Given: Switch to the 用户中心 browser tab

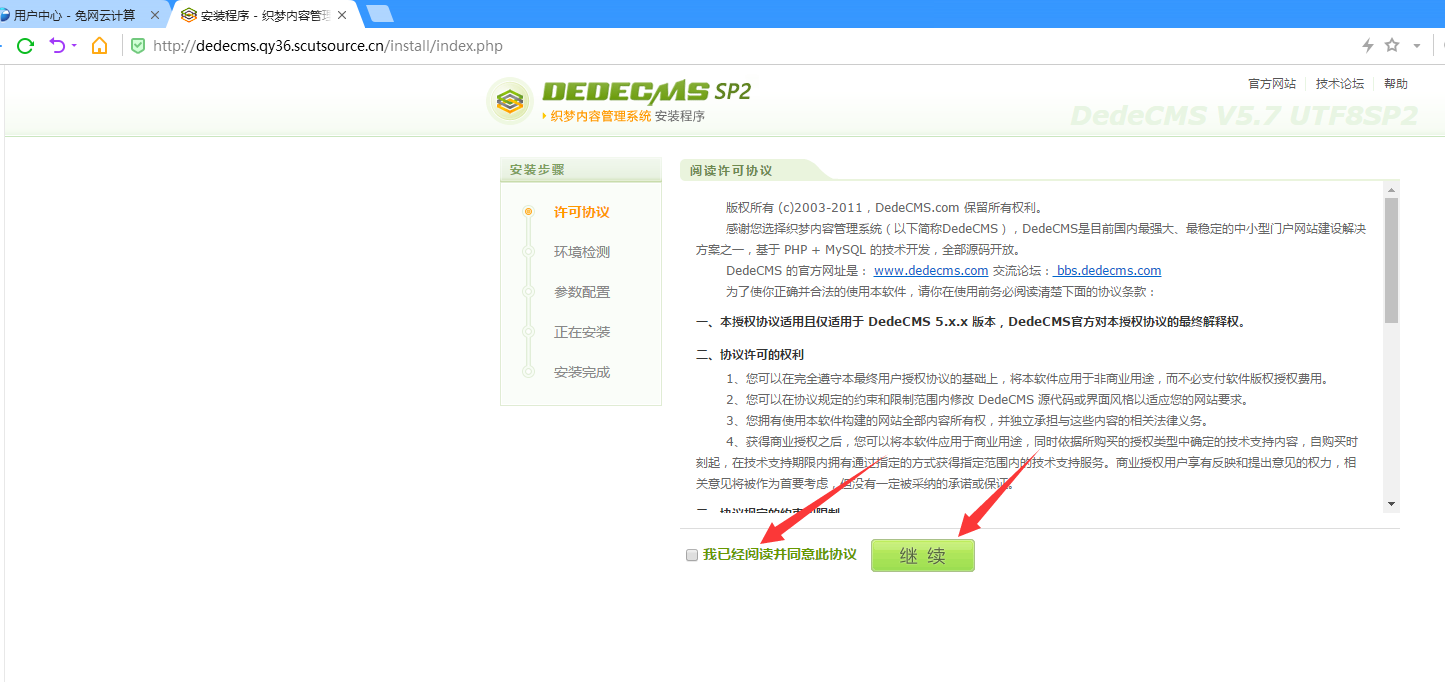Looking at the screenshot, I should [70, 13].
